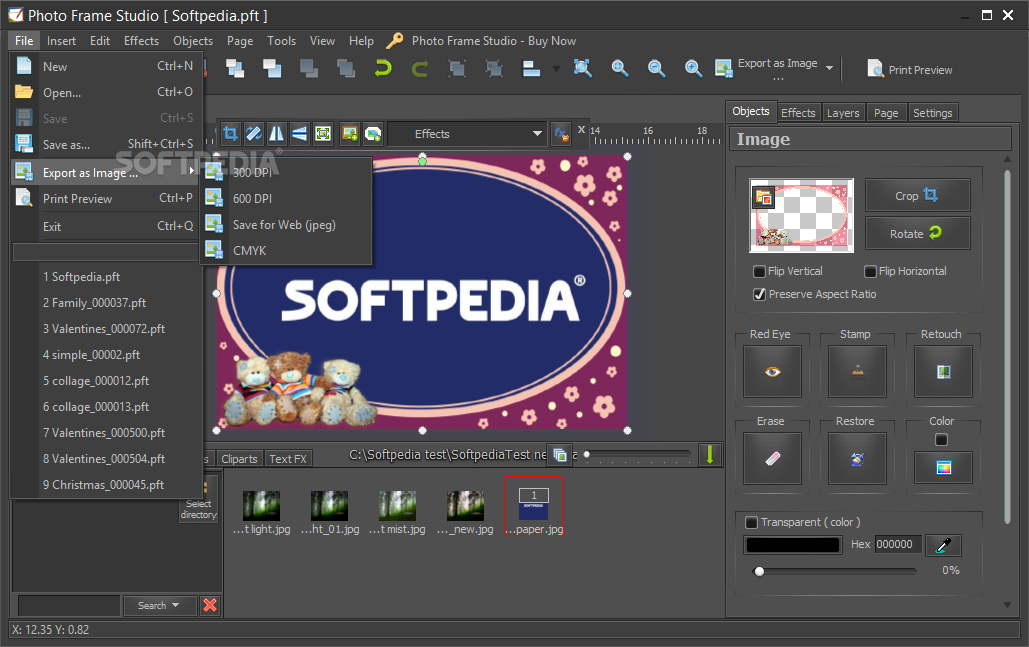Viewport: 1029px width, 647px height.
Task: Choose Save for Web (jpeg)
Action: click(286, 224)
